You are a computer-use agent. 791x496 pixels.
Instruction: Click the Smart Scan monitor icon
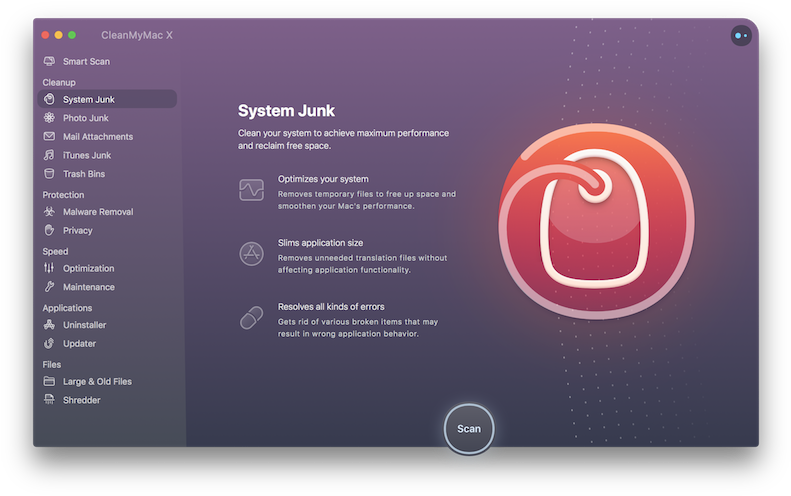tap(49, 62)
